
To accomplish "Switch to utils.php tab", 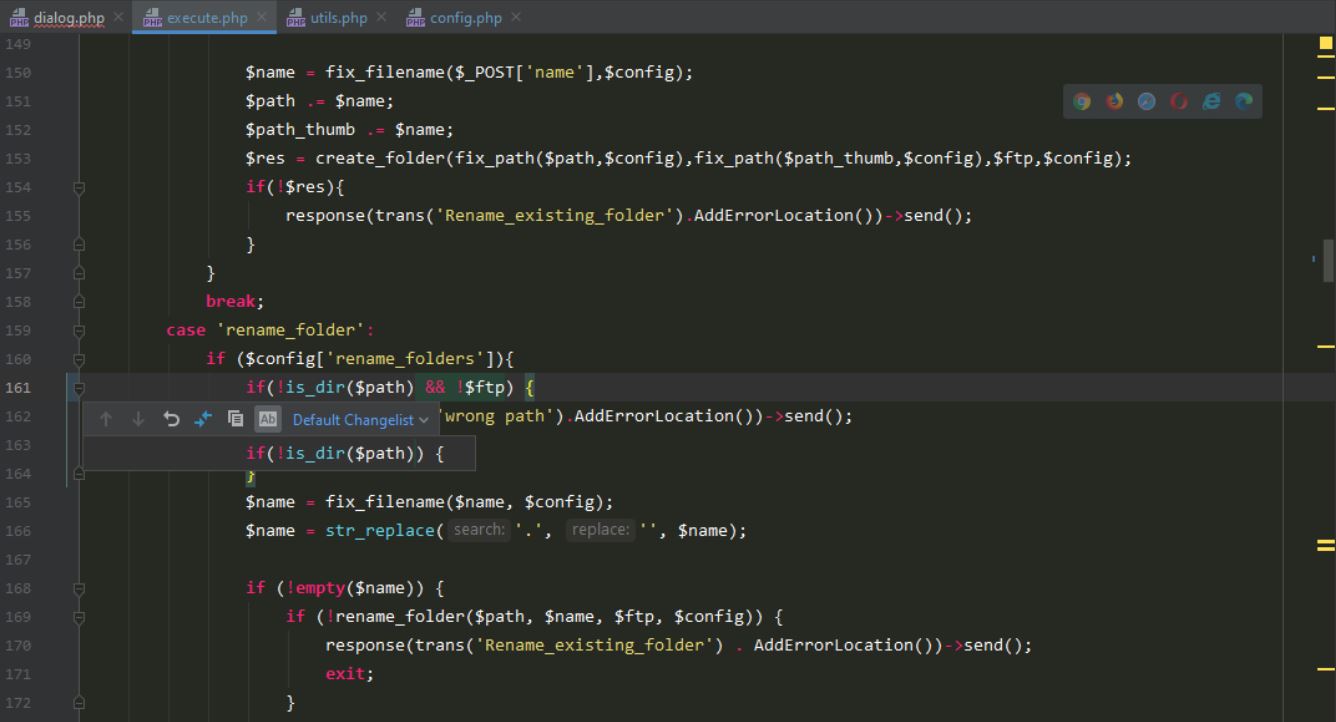I will tap(339, 18).
